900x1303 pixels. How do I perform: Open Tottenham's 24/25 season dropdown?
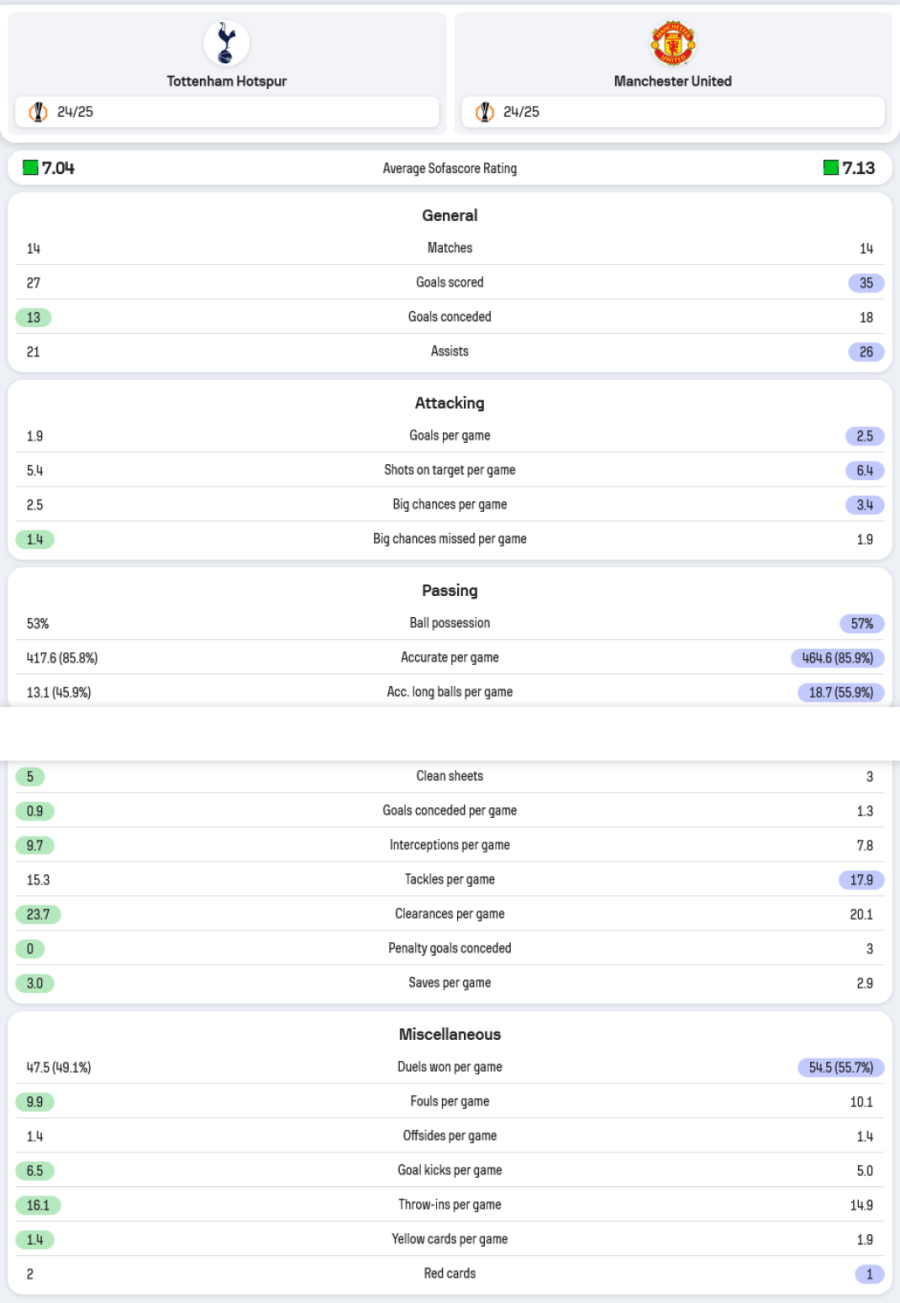pos(226,112)
